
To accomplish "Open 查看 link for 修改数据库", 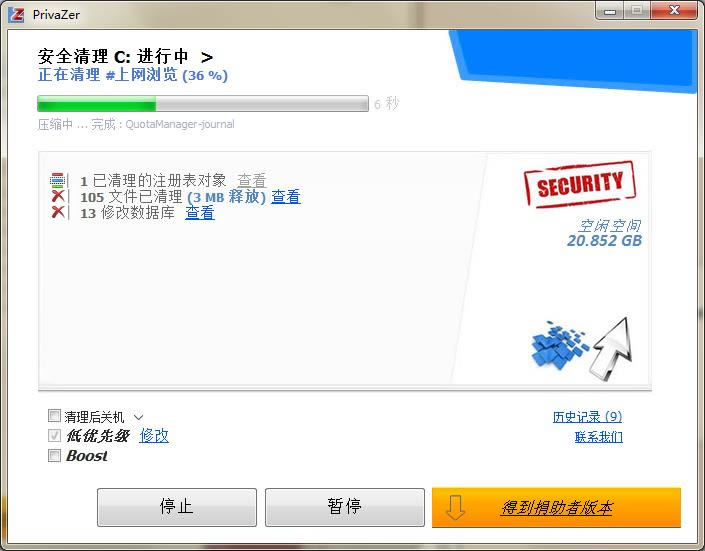I will click(x=200, y=212).
